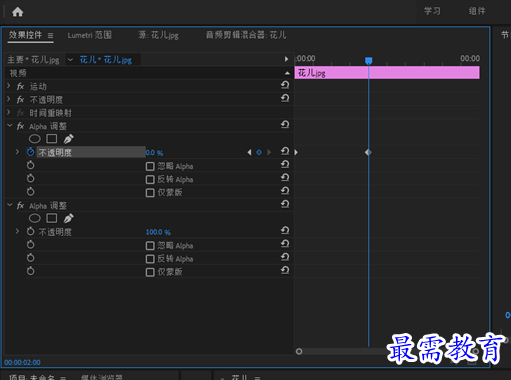Click the blue playhead marker

point(368,61)
